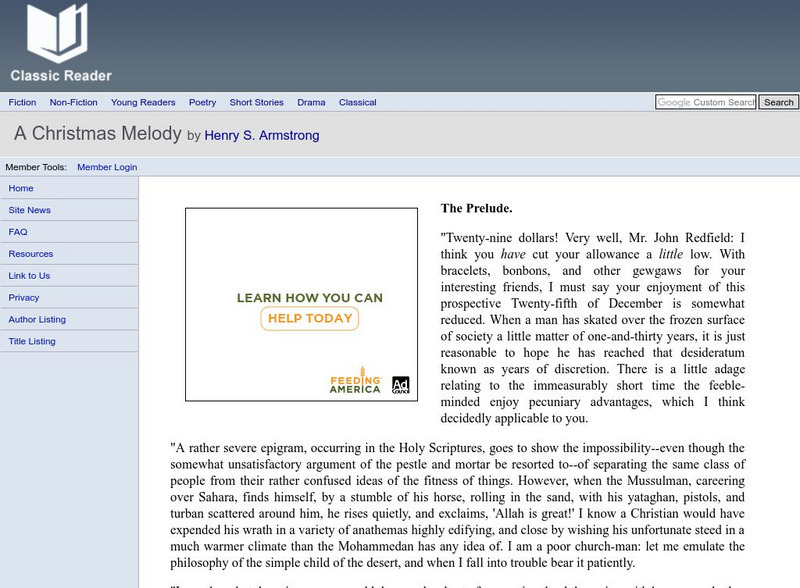Open author Henry S. Armstrong's page

[x=262, y=135]
